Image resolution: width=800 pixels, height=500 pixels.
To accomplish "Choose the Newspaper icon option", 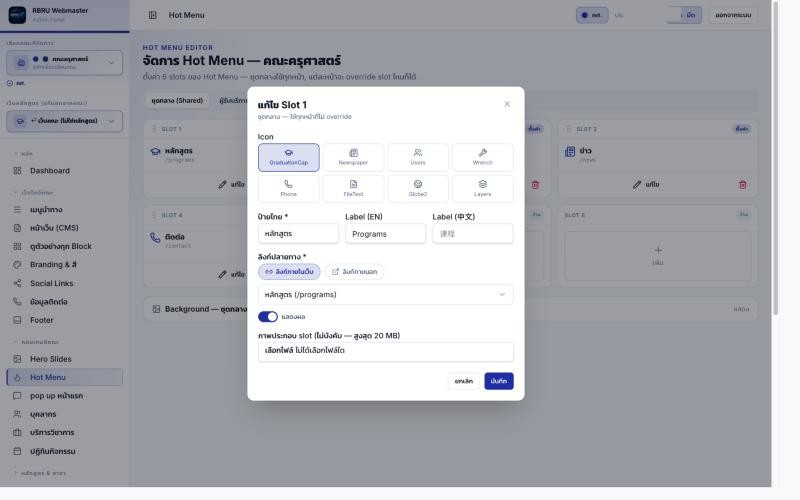I will click(x=353, y=157).
